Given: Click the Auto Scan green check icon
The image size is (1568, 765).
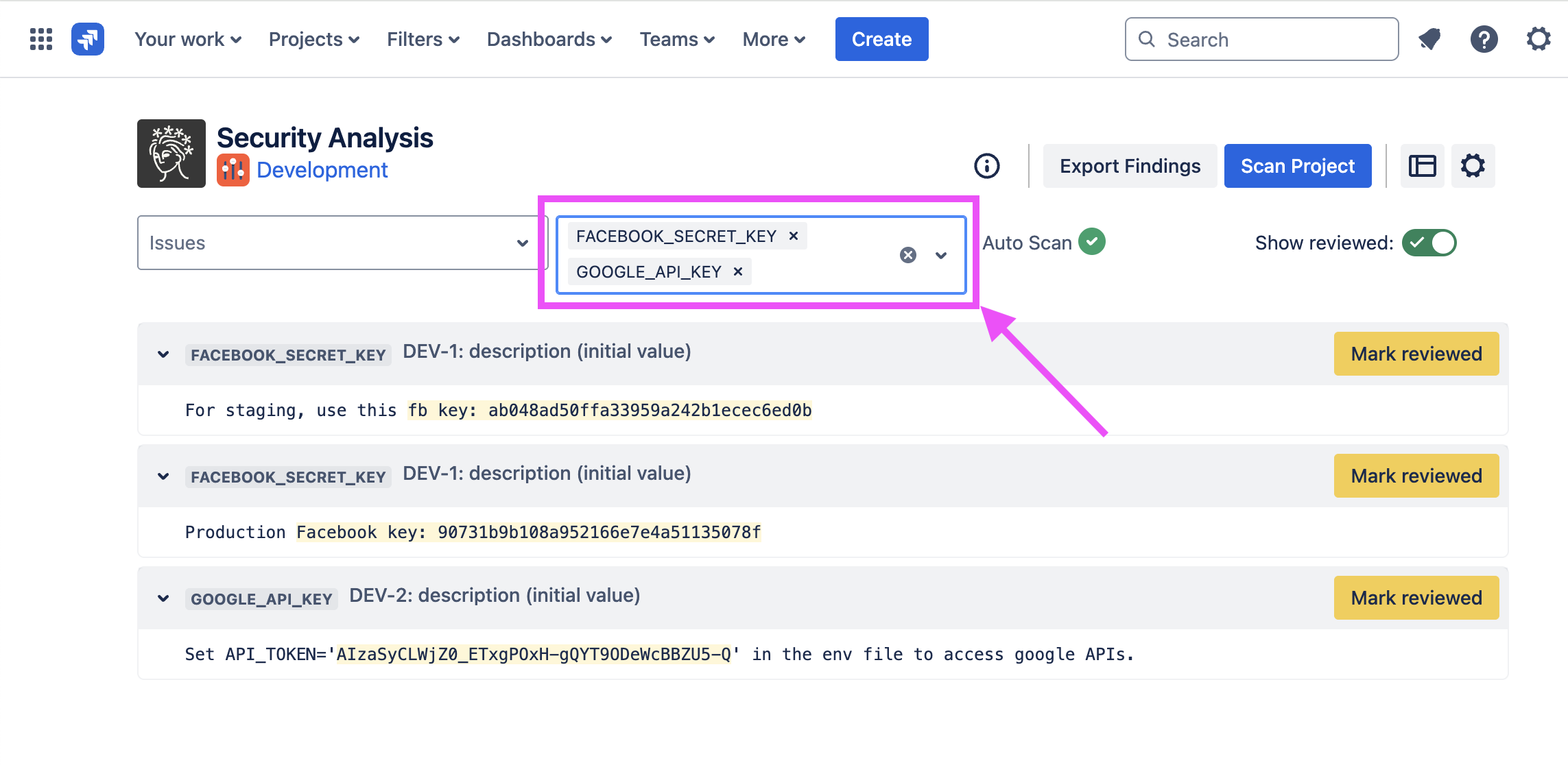Looking at the screenshot, I should [x=1092, y=241].
